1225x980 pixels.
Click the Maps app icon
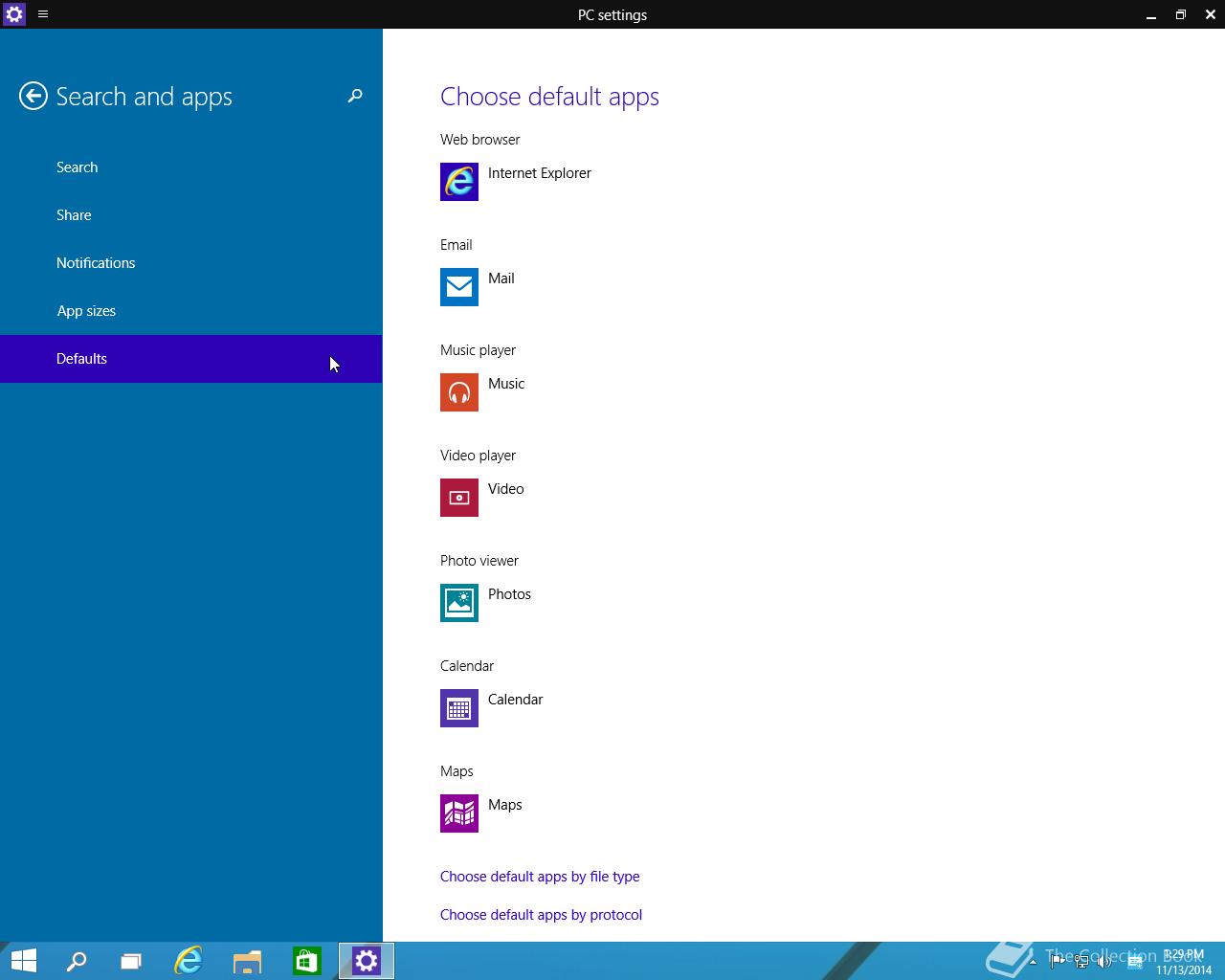[x=459, y=813]
